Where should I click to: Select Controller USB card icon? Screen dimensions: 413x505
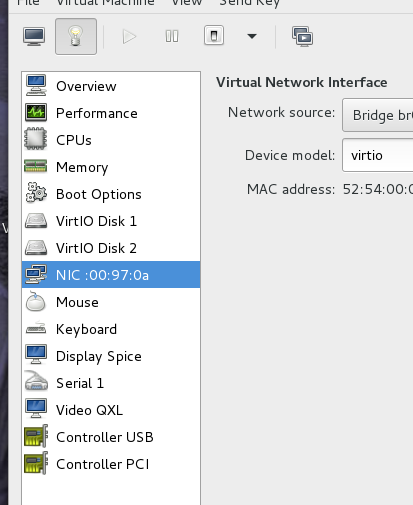[x=36, y=436]
